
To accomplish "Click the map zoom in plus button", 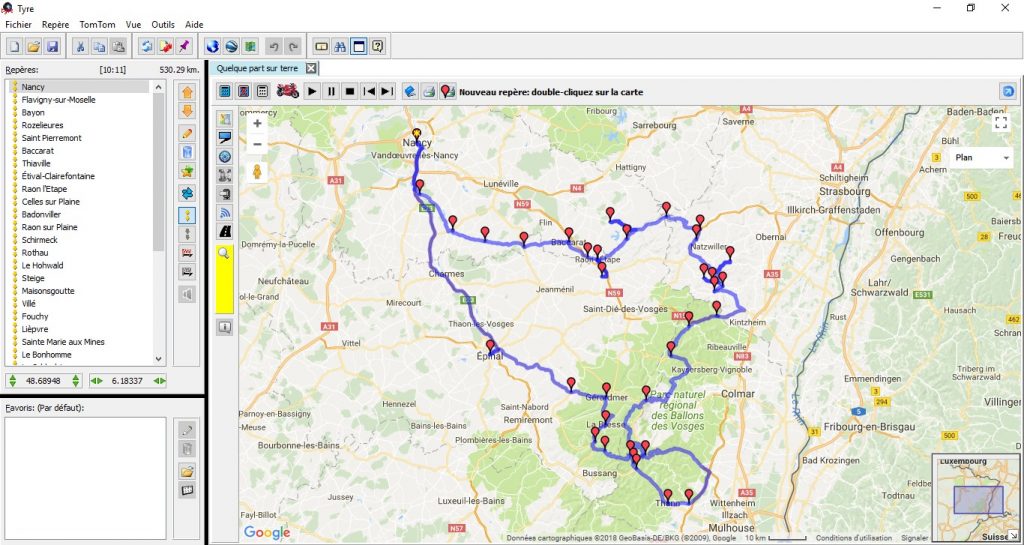I will 257,124.
